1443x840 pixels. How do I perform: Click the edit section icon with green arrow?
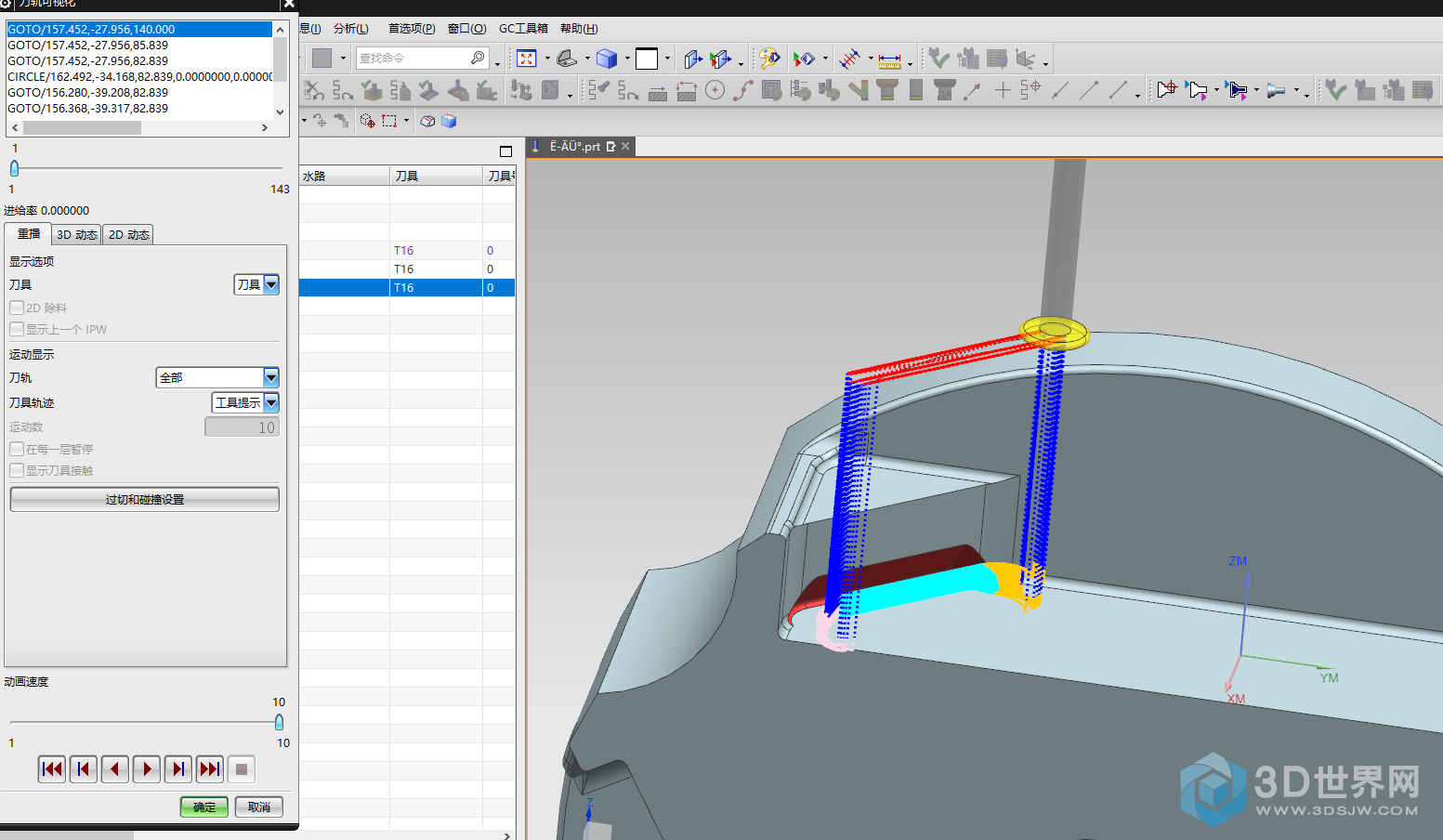pyautogui.click(x=721, y=59)
